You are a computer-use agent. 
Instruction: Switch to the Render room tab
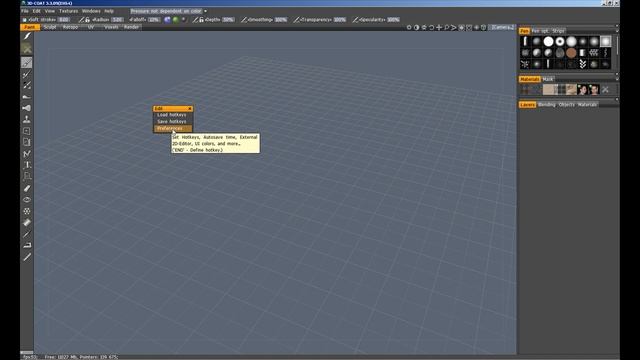click(x=131, y=27)
